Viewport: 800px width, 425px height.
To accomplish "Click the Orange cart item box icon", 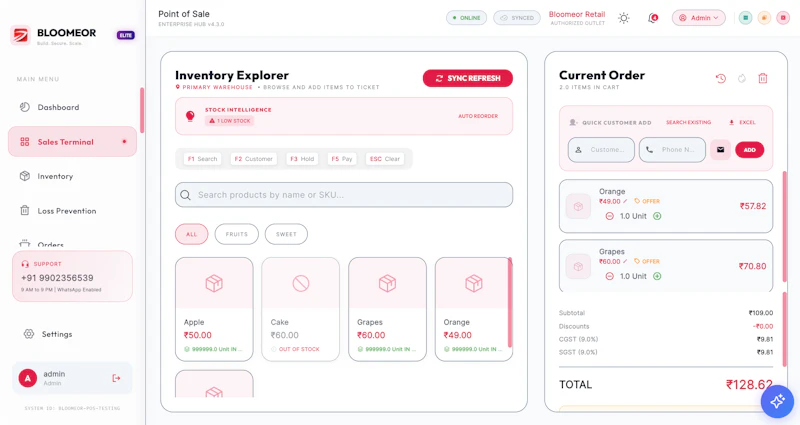I will [578, 207].
